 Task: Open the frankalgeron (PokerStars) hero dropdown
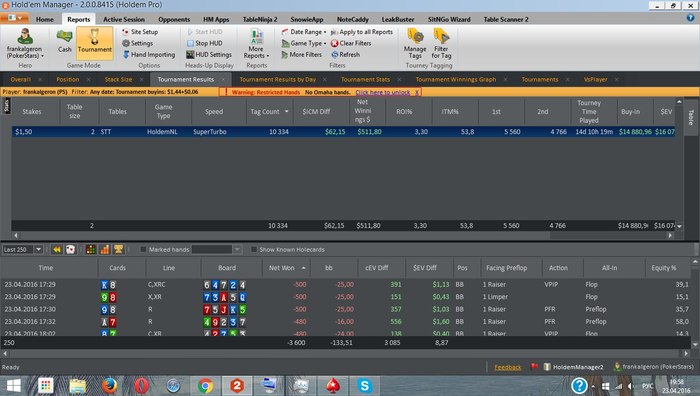tap(25, 43)
